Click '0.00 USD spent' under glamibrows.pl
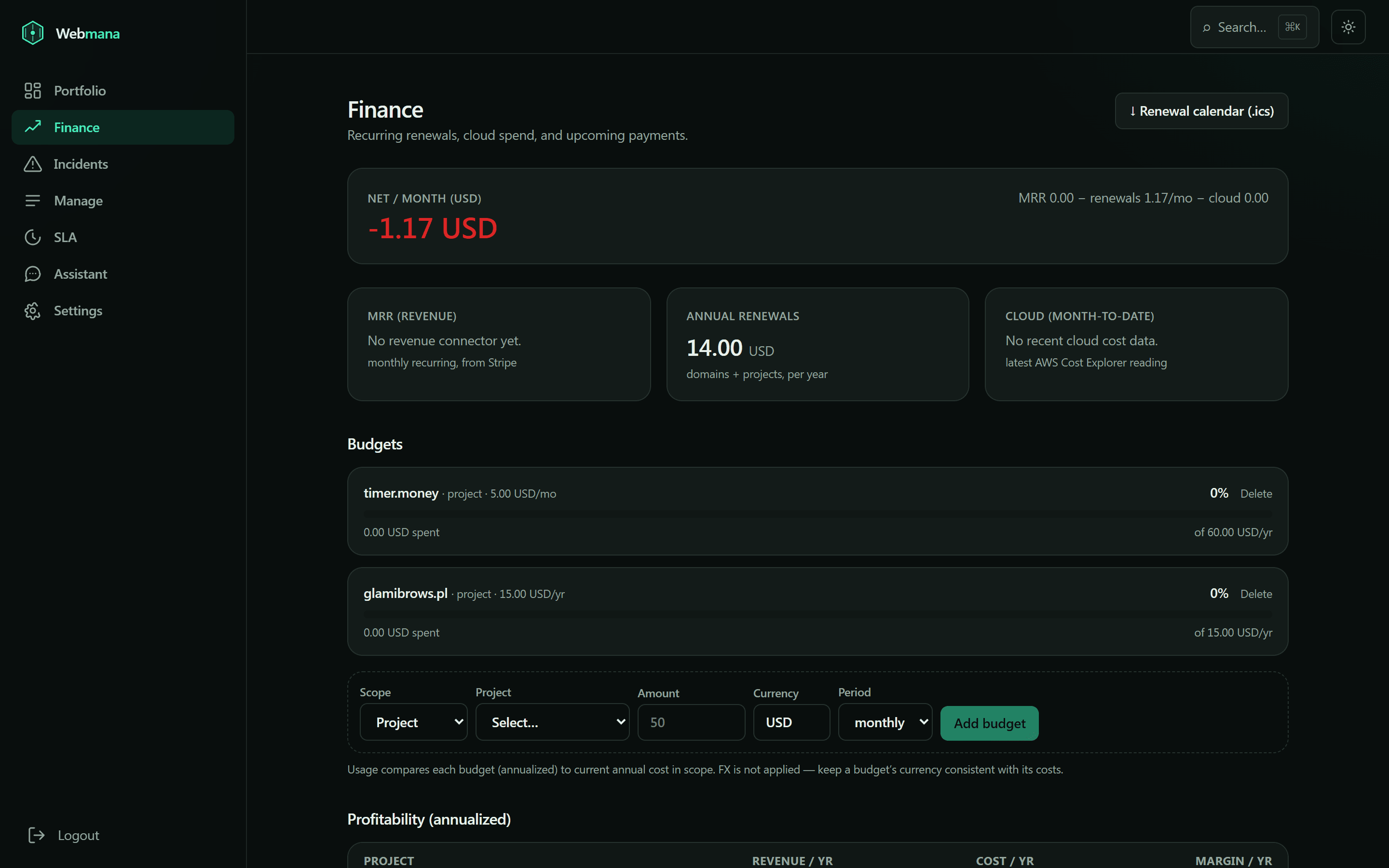This screenshot has width=1389, height=868. click(401, 633)
